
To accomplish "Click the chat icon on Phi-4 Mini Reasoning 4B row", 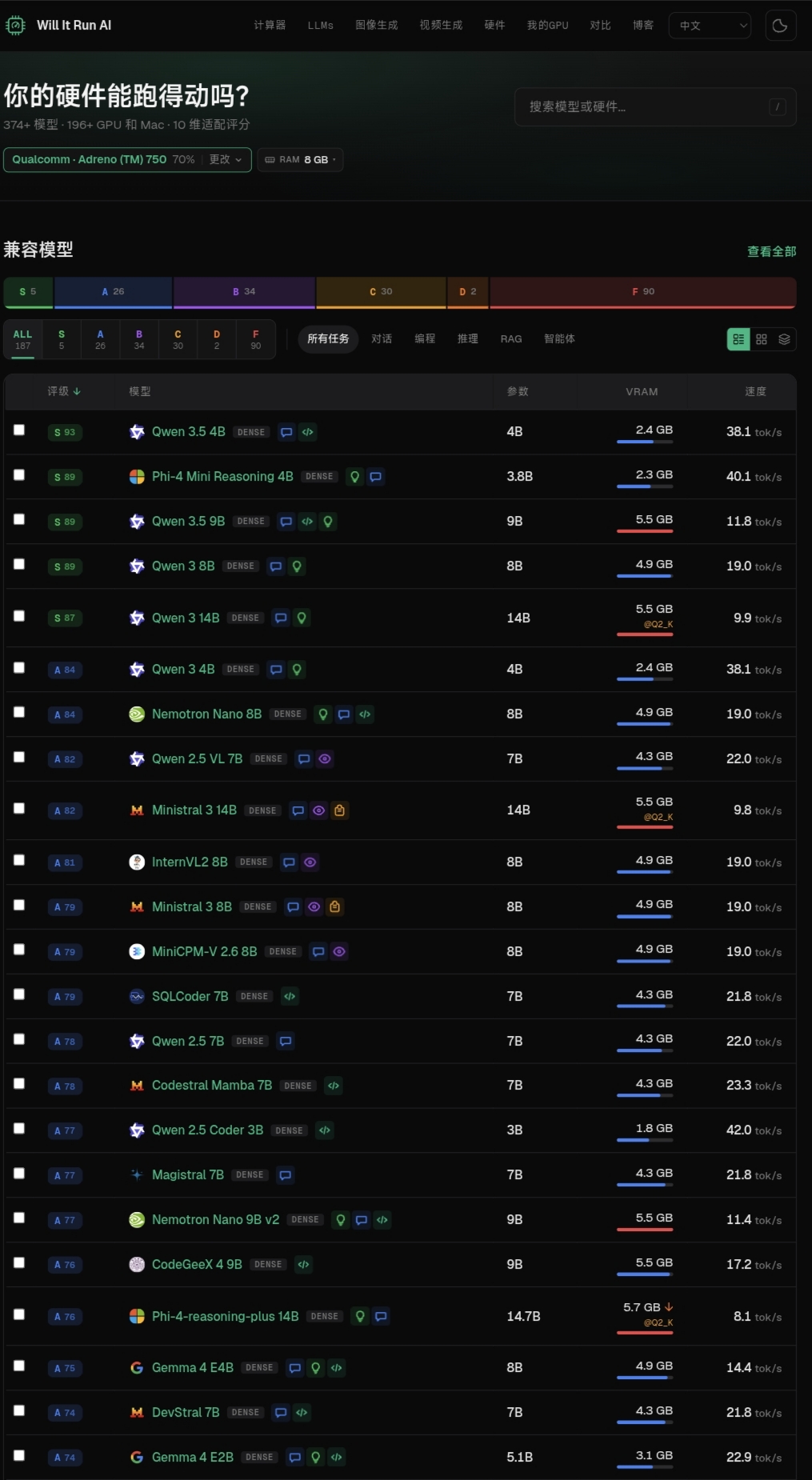I will [x=376, y=477].
